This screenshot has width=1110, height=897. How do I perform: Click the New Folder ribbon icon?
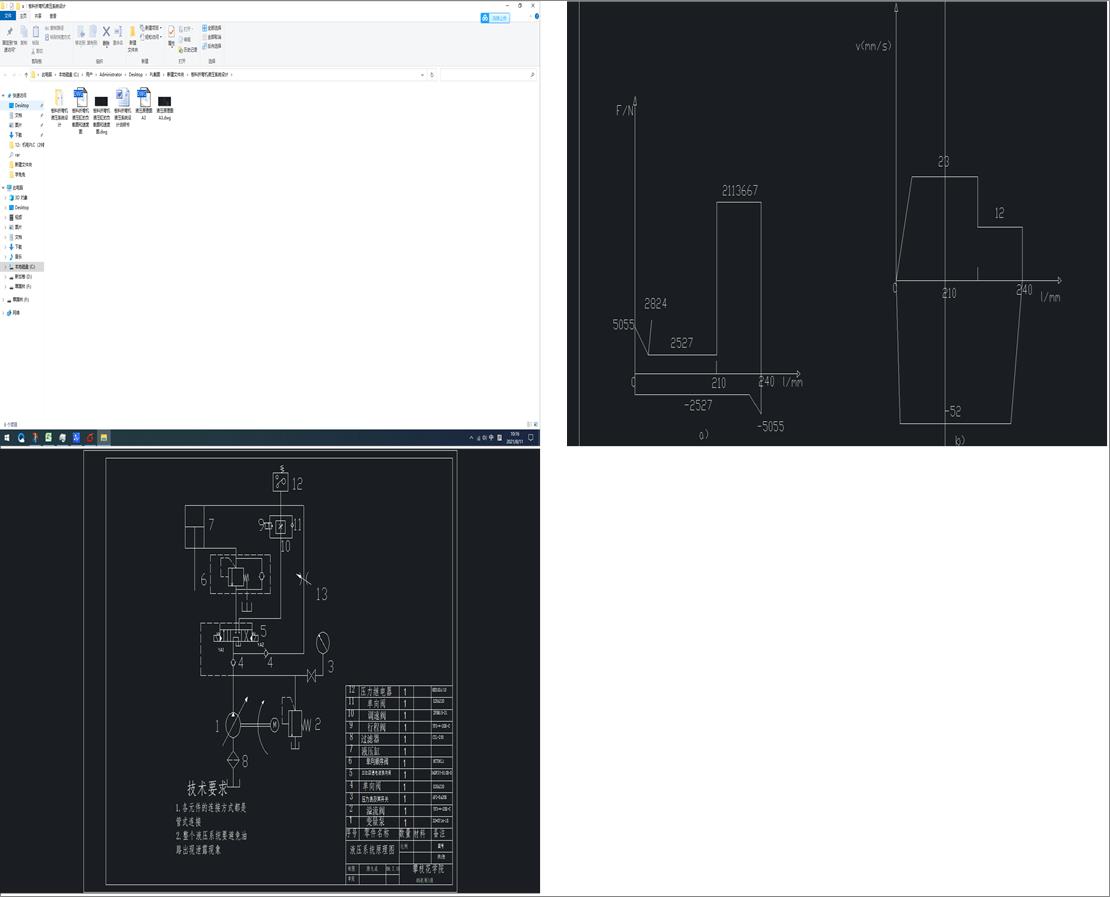(x=132, y=33)
